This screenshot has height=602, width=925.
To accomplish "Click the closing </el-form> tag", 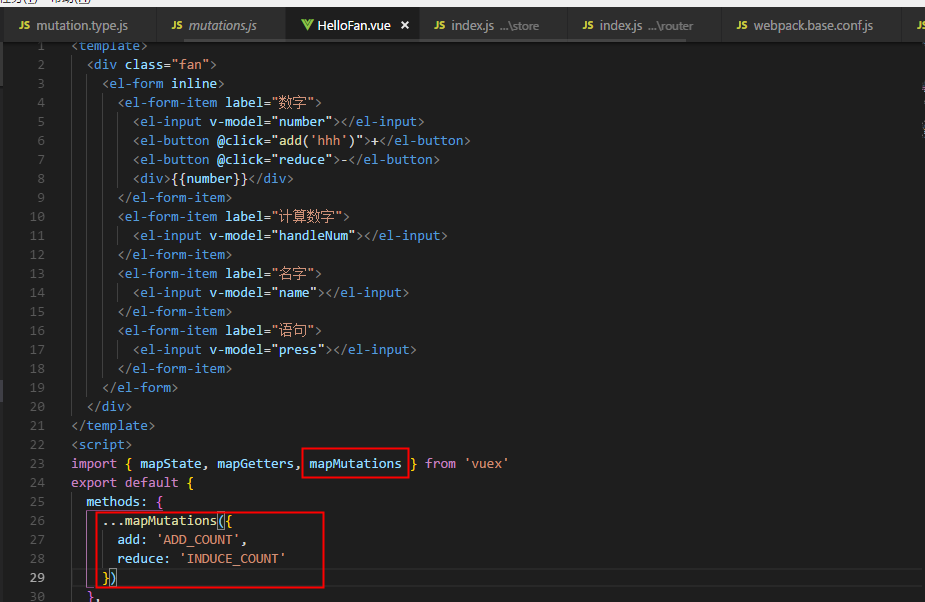I will [140, 388].
